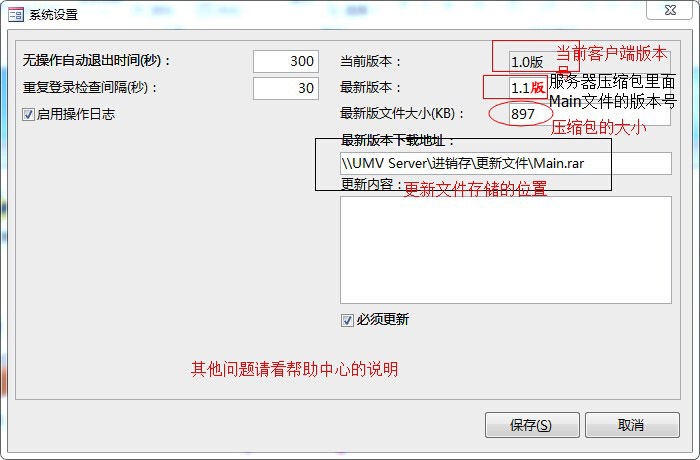The height and width of the screenshot is (460, 700).
Task: Select the 无操作自动退出时间 field showing 300
Action: pos(286,61)
